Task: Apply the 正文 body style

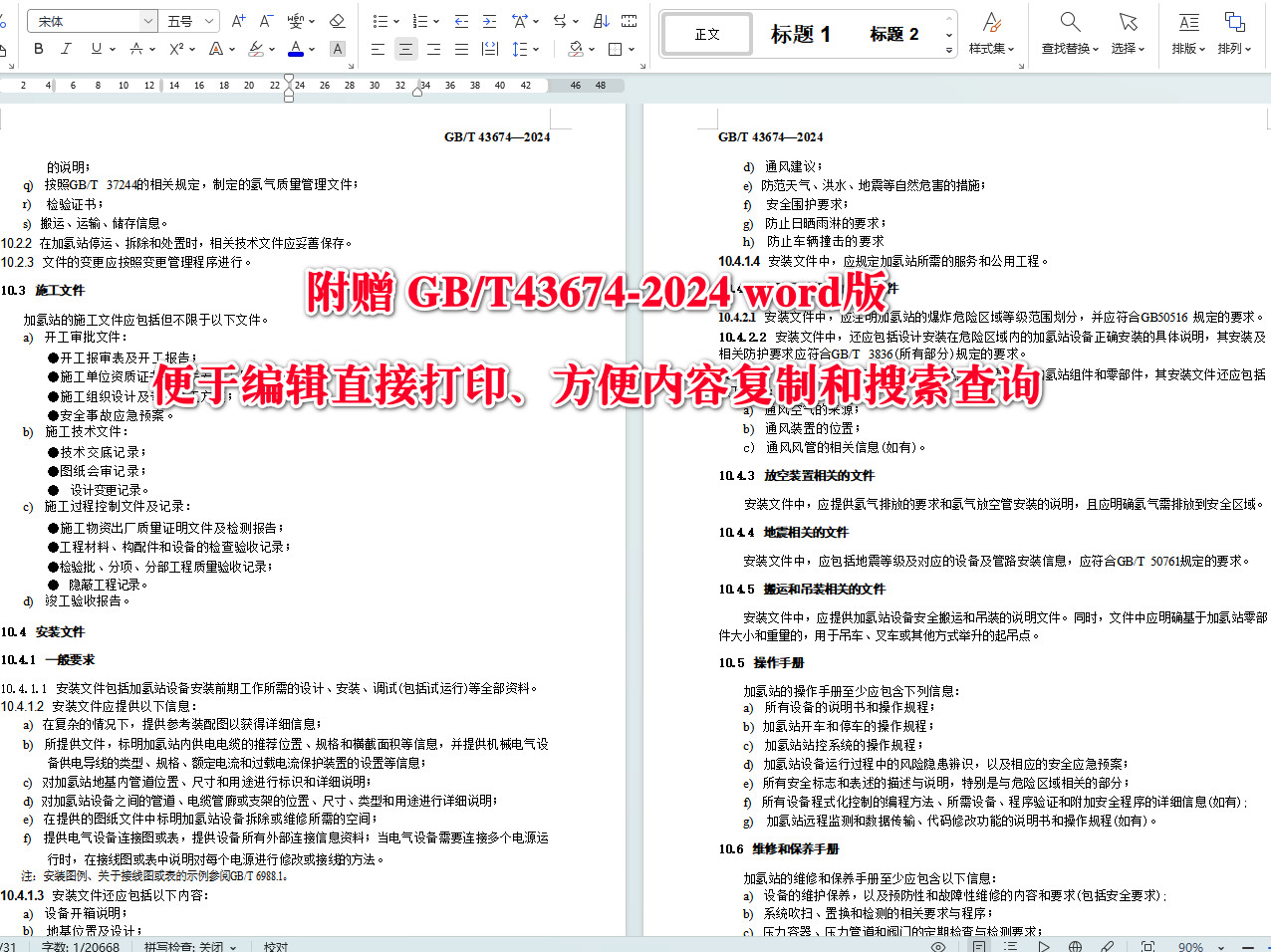Action: point(707,34)
